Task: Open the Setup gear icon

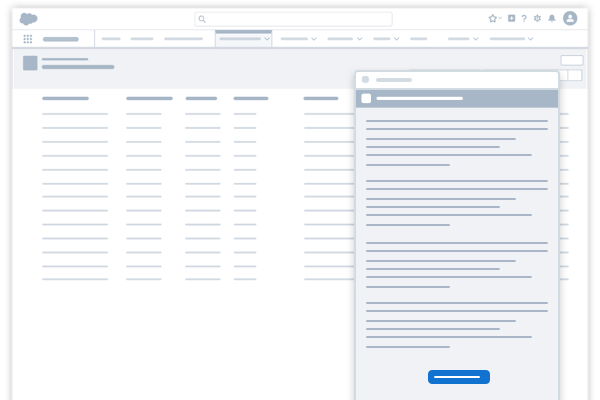Action: pos(537,18)
